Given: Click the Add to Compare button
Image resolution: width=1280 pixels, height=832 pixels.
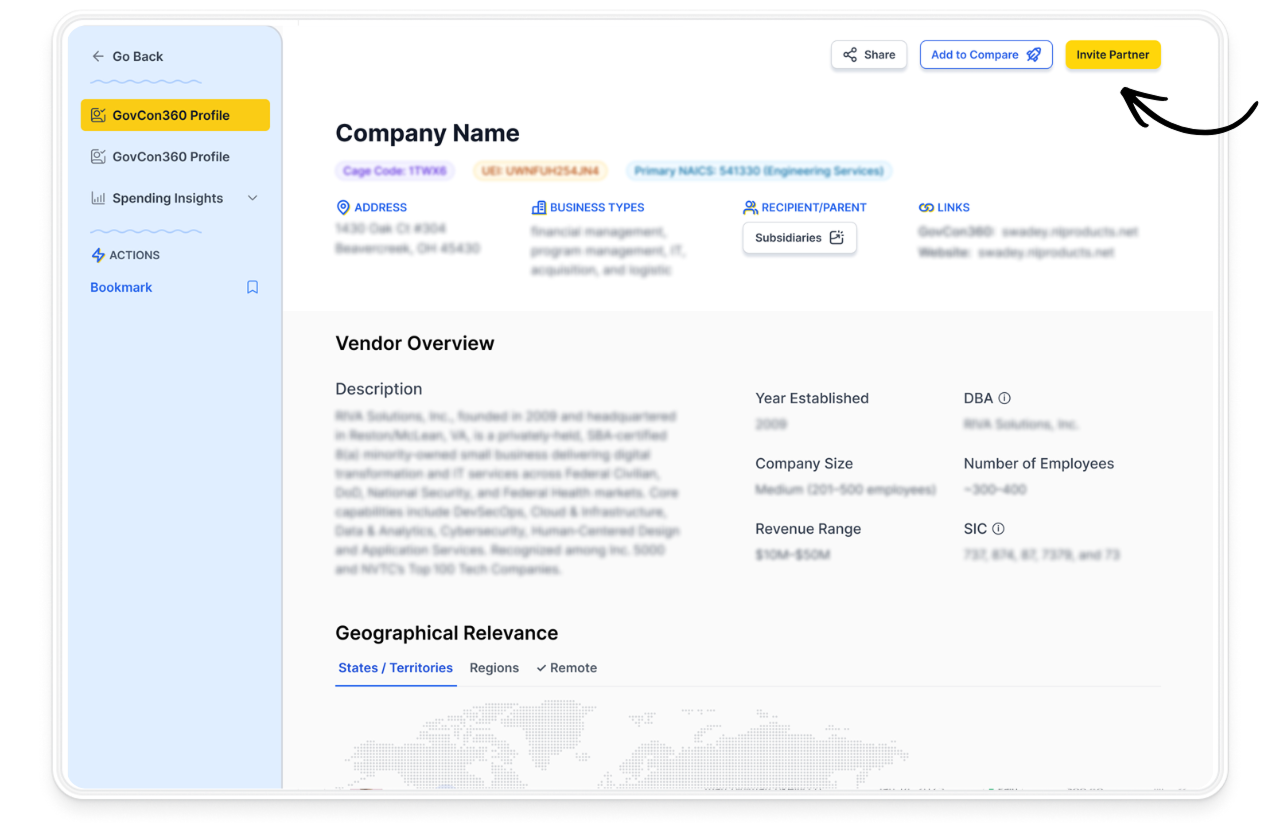Looking at the screenshot, I should (x=986, y=55).
